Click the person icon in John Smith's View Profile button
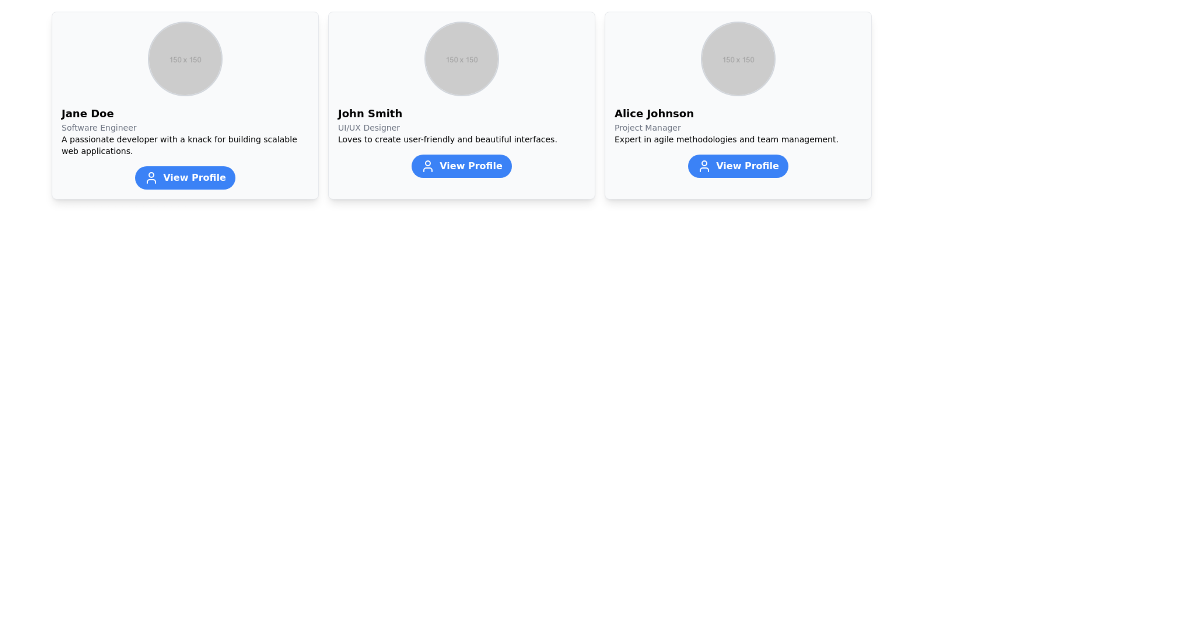 pos(428,166)
